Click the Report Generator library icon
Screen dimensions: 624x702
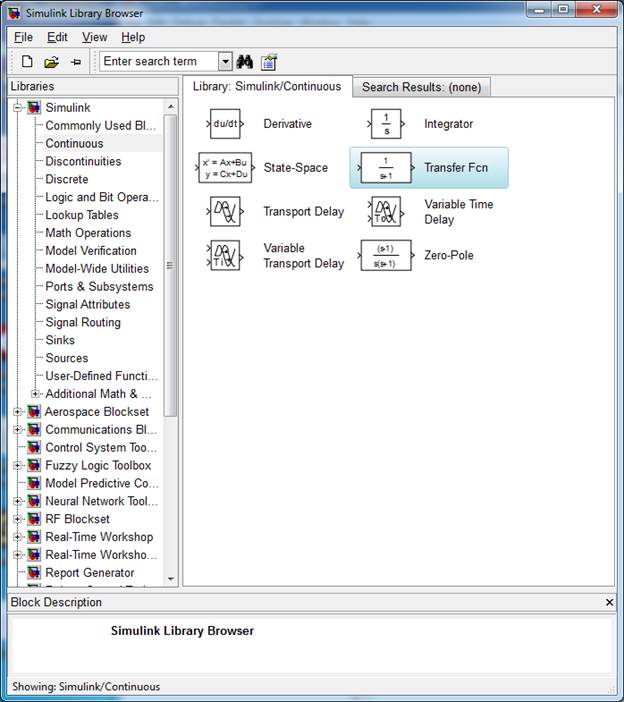click(34, 573)
